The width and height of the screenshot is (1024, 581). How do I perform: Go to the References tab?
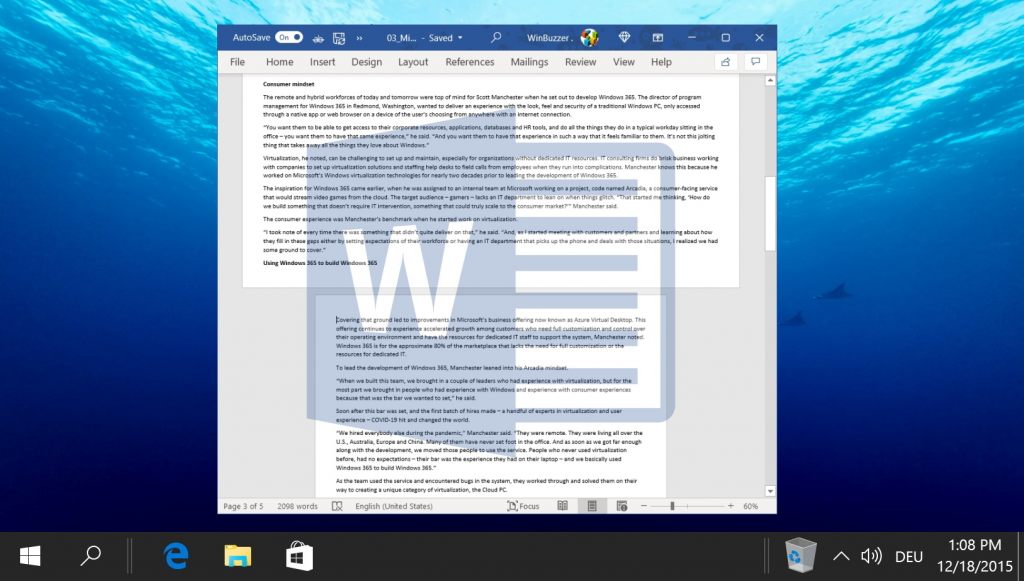(x=470, y=62)
